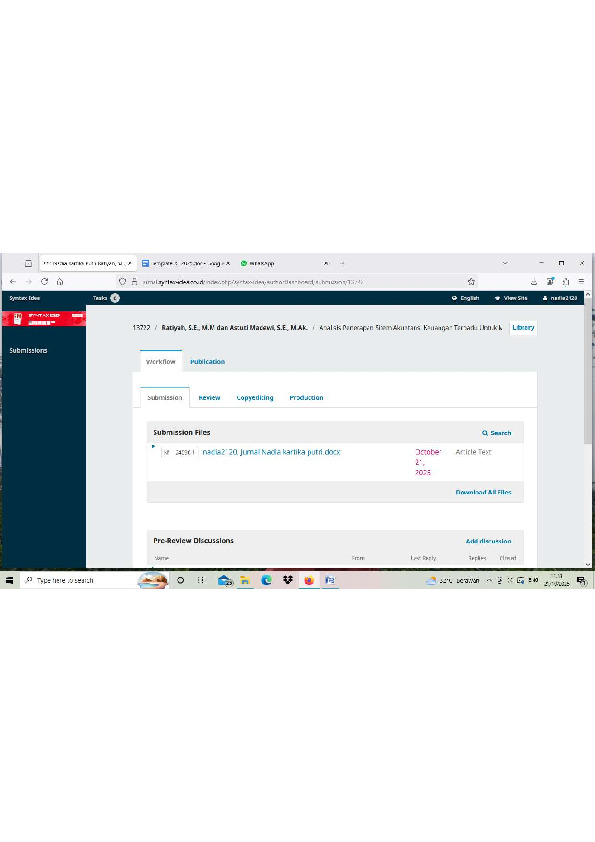Click Download All Files link
The image size is (595, 842).
click(x=483, y=492)
